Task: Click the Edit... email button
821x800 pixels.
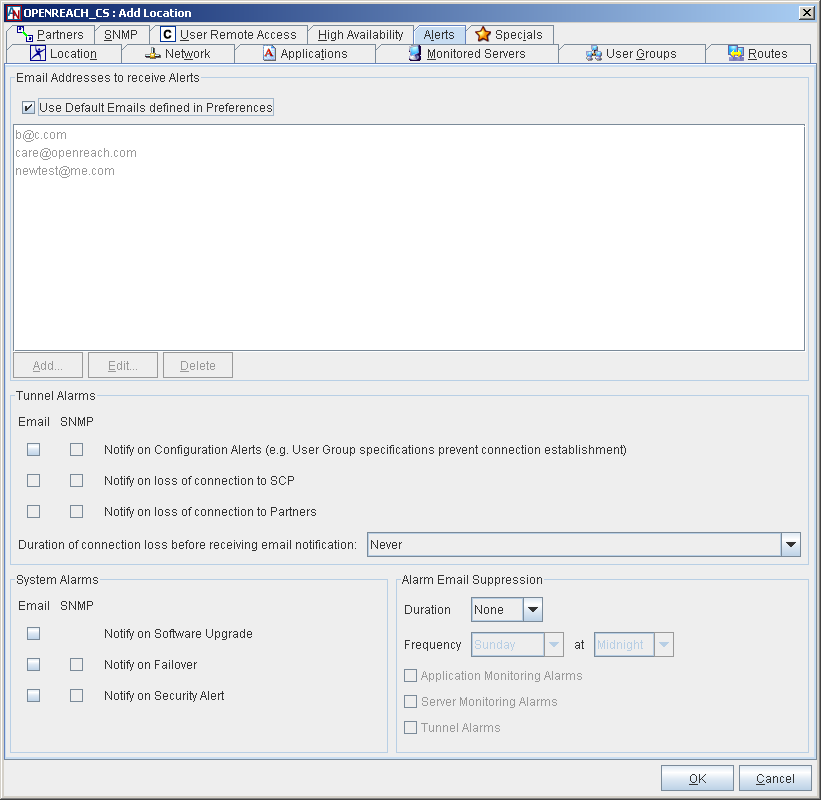Action: [x=123, y=365]
